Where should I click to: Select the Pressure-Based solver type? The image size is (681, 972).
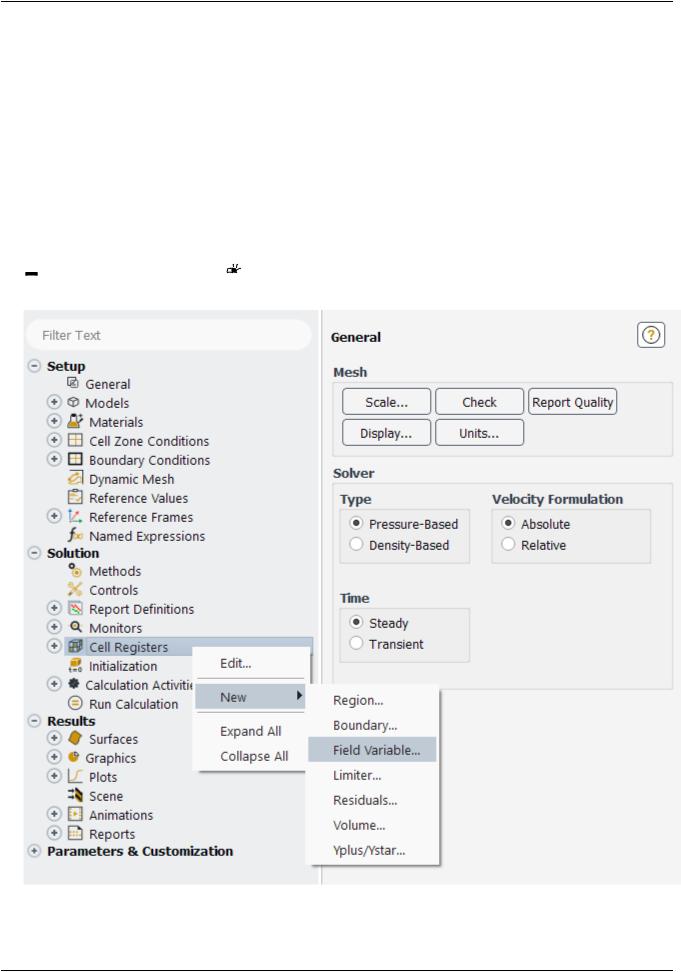(356, 523)
